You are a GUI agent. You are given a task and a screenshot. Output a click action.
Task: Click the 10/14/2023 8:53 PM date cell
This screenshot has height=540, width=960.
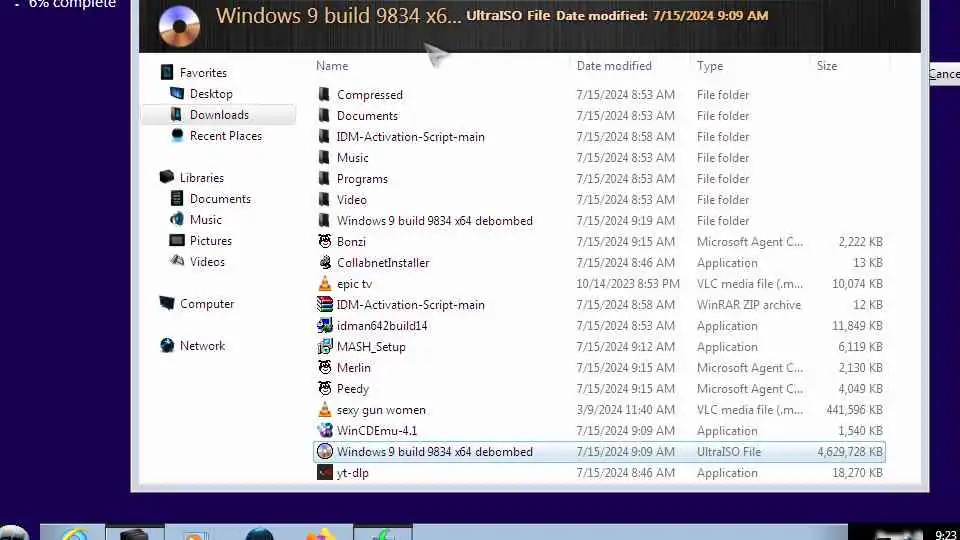(628, 283)
